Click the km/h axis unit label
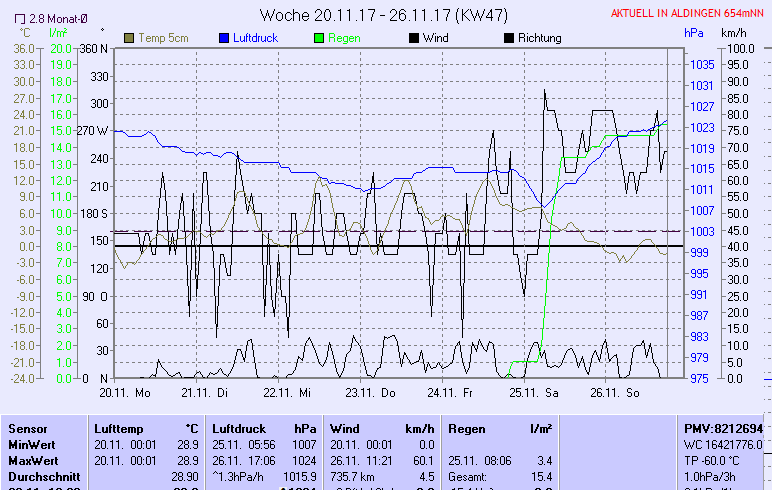This screenshot has width=772, height=490. [733, 32]
